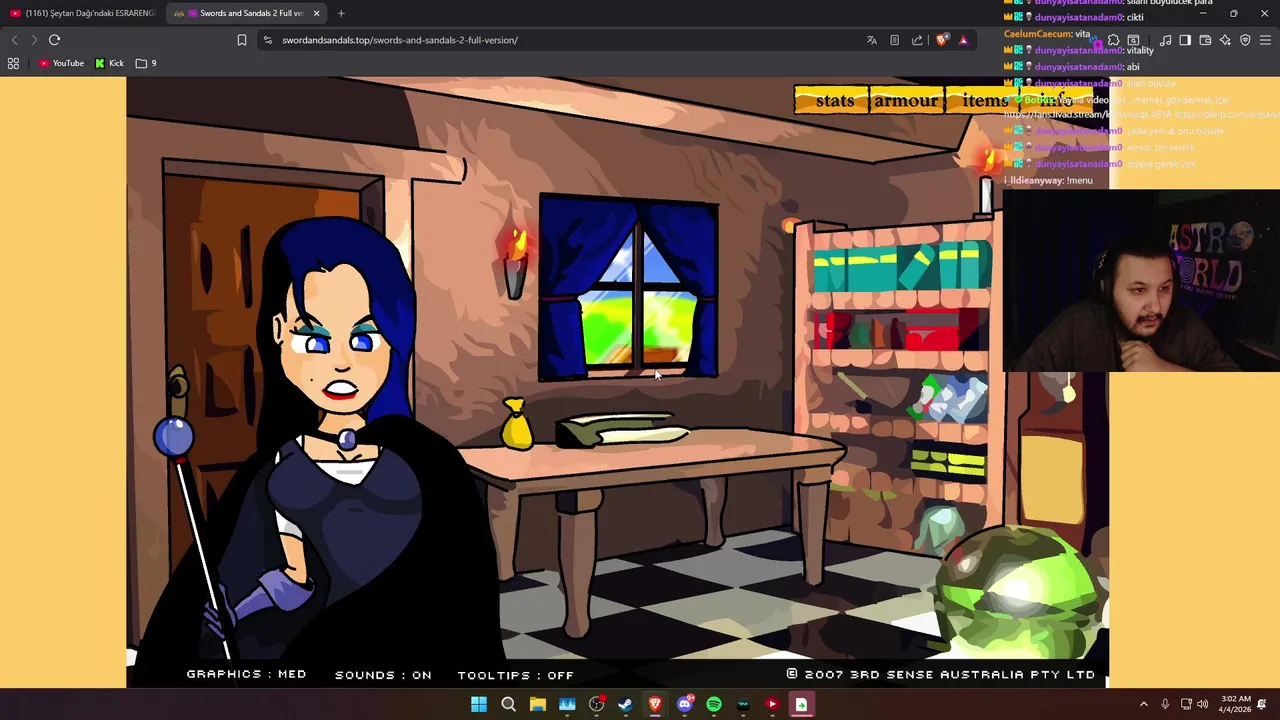
Task: Open OBS Studio from taskbar
Action: point(597,704)
